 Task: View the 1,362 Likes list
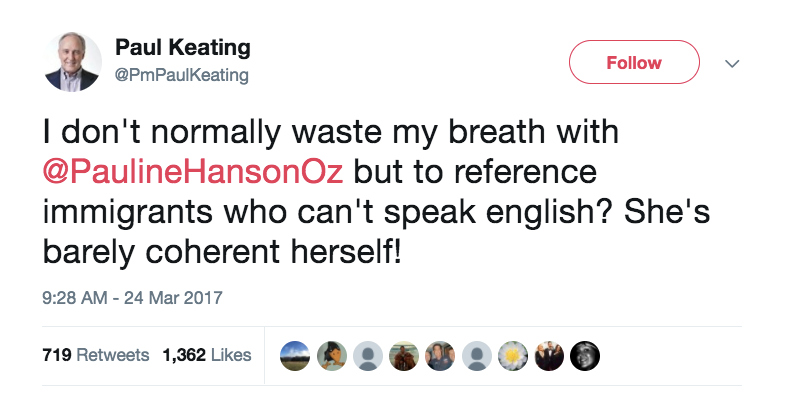point(207,355)
